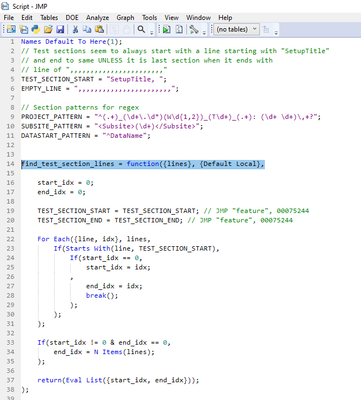Open the Tools menu
The image size is (361, 400).
coord(149,18)
